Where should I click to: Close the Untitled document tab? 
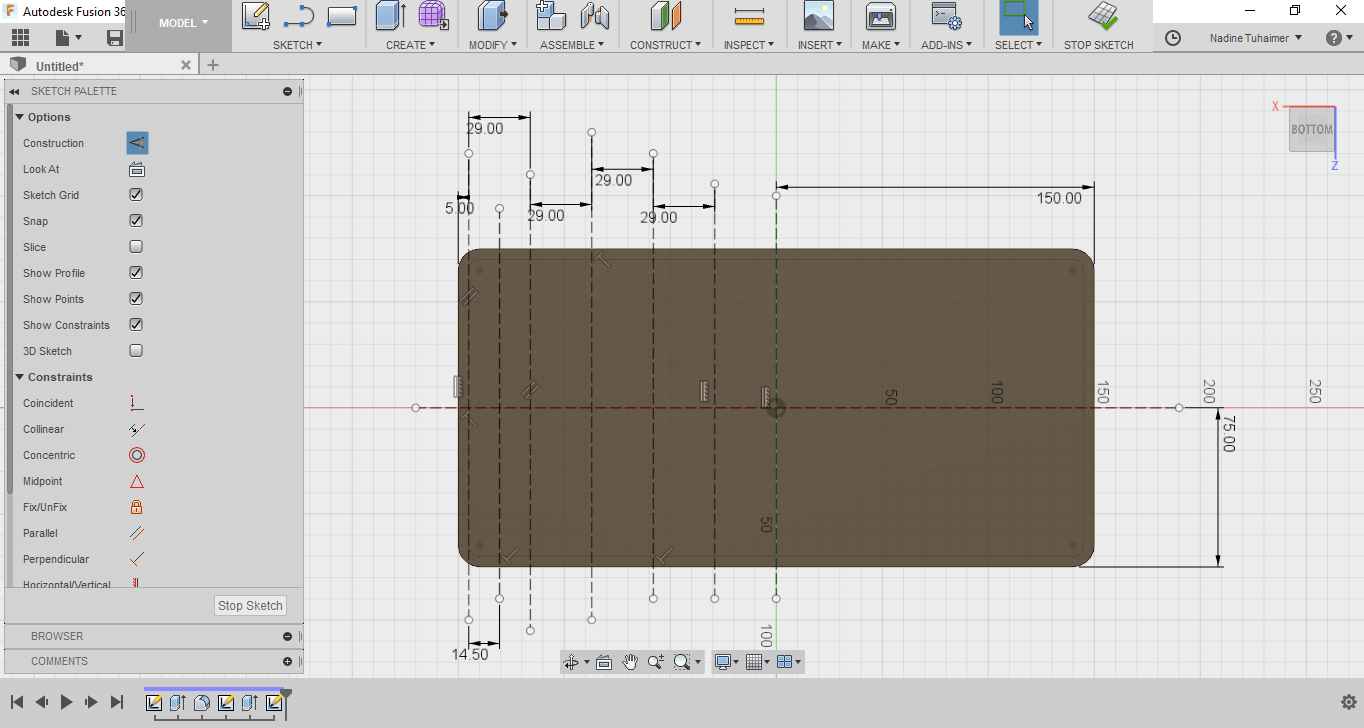[186, 65]
